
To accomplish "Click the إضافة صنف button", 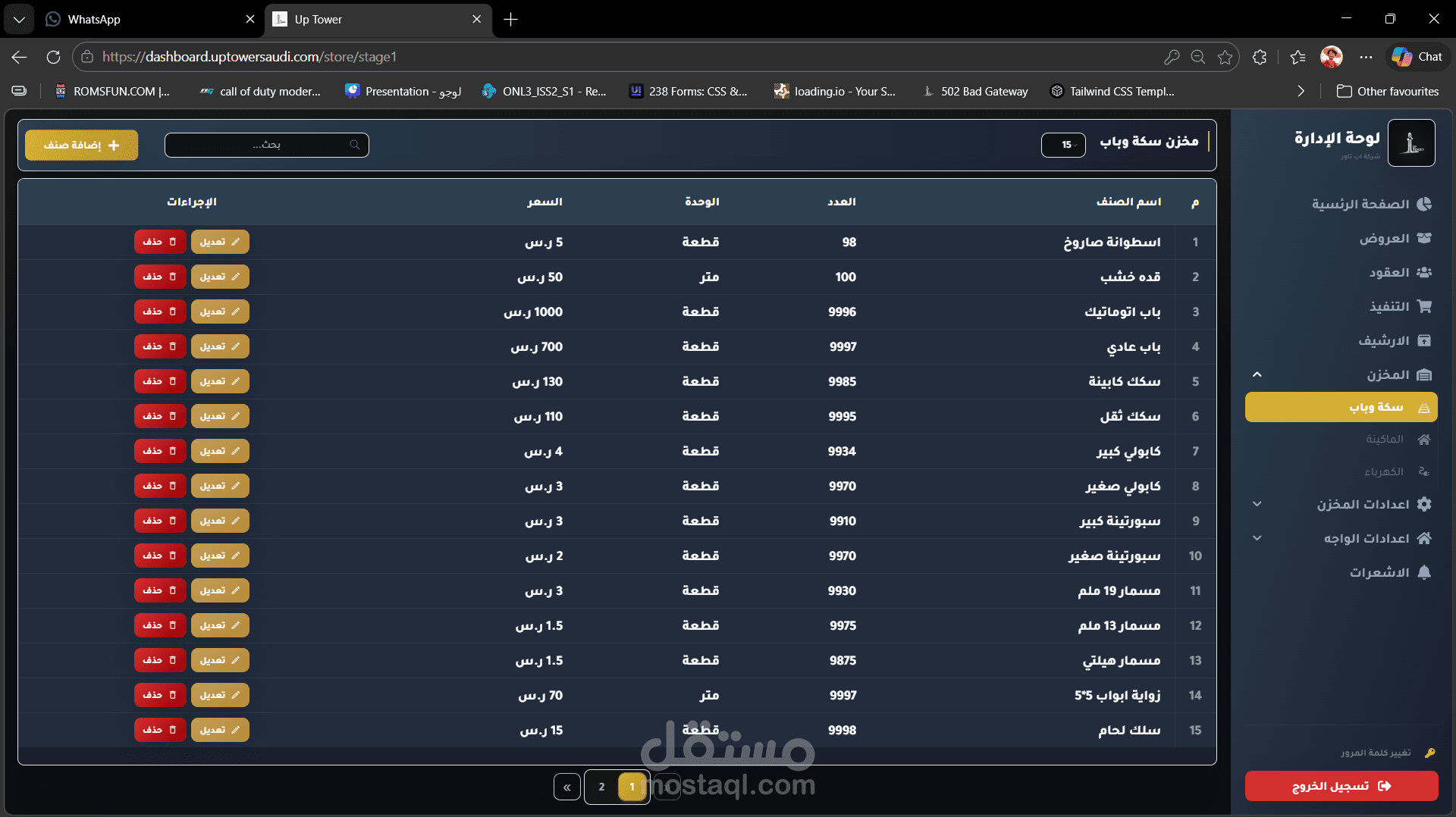I will [81, 145].
